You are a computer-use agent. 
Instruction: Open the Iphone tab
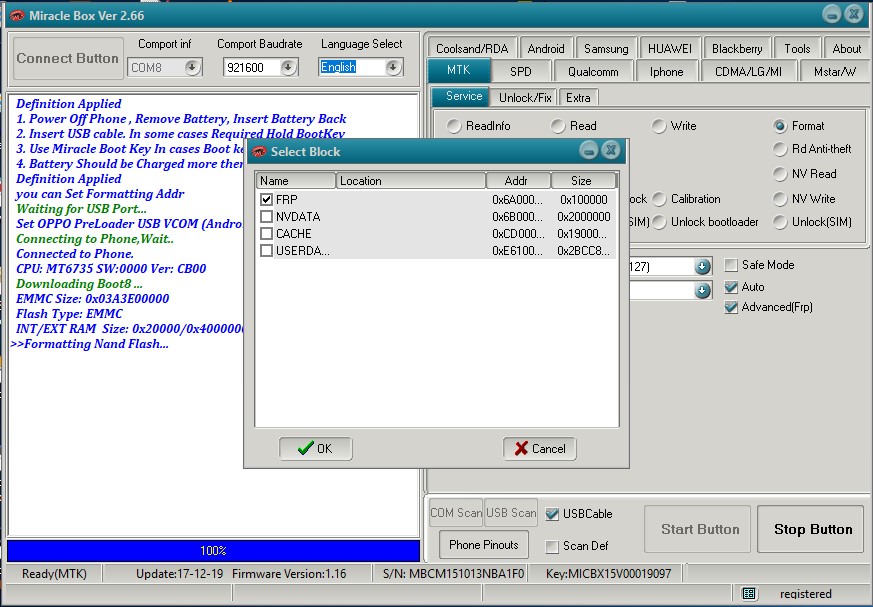click(x=666, y=71)
